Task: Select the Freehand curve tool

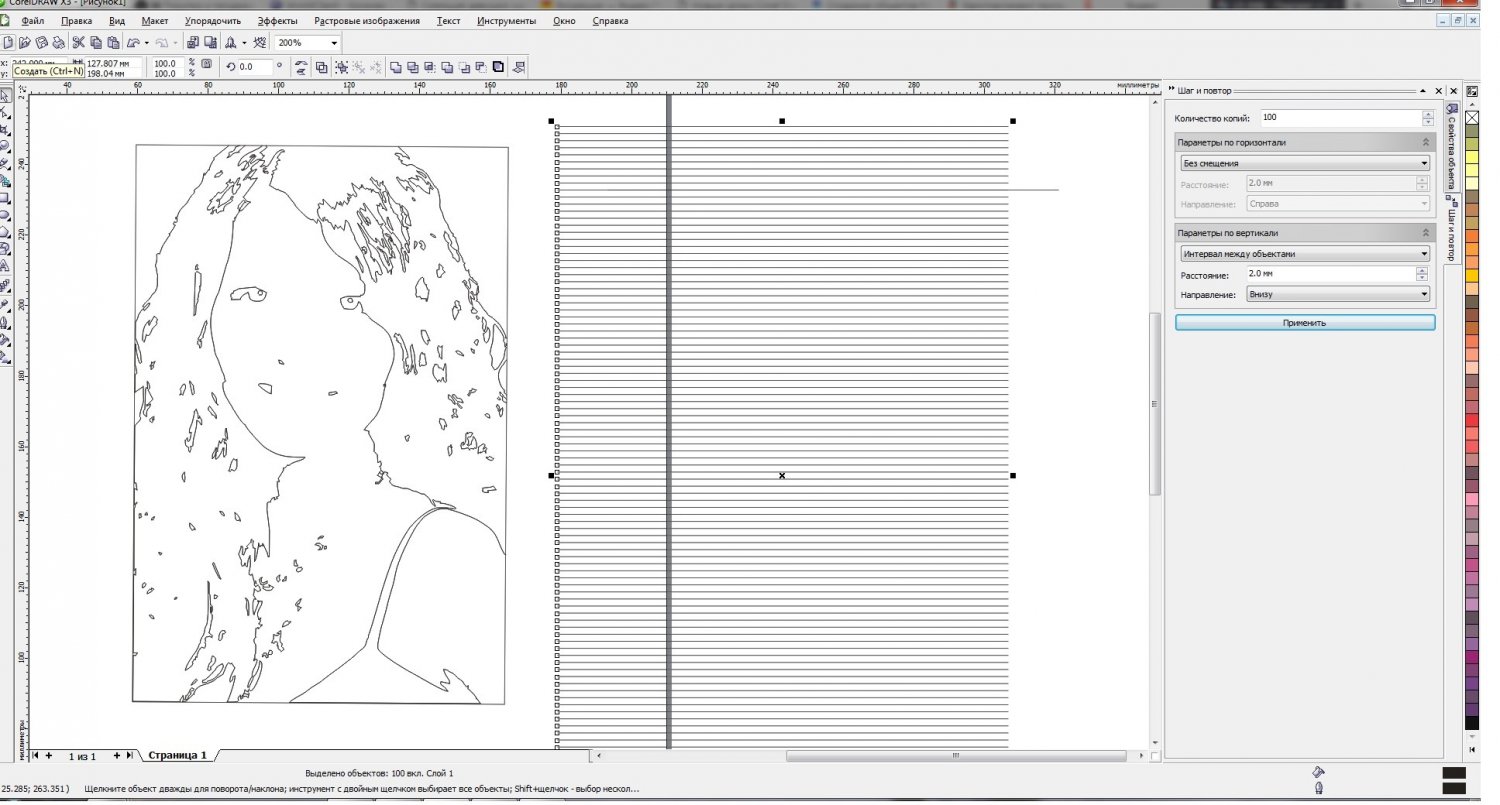Action: pos(7,163)
